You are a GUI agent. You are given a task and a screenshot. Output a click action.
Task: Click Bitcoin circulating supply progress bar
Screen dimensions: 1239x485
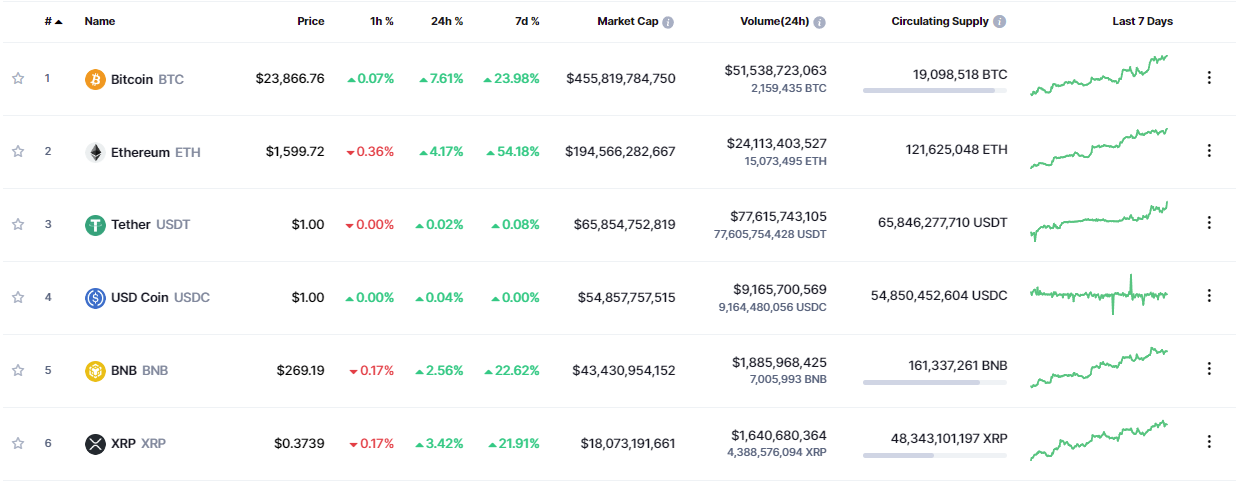pyautogui.click(x=935, y=90)
